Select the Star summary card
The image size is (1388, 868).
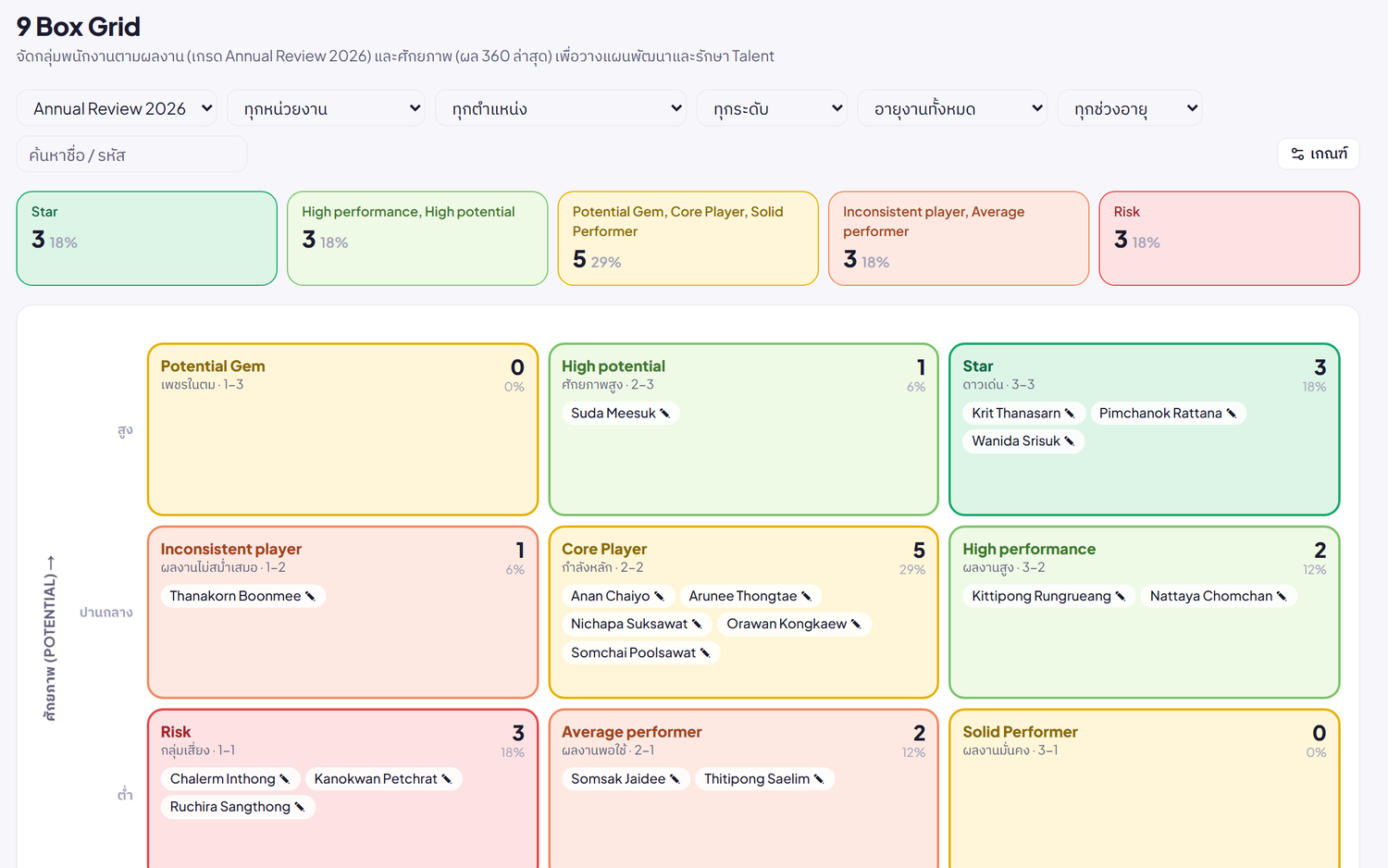147,239
